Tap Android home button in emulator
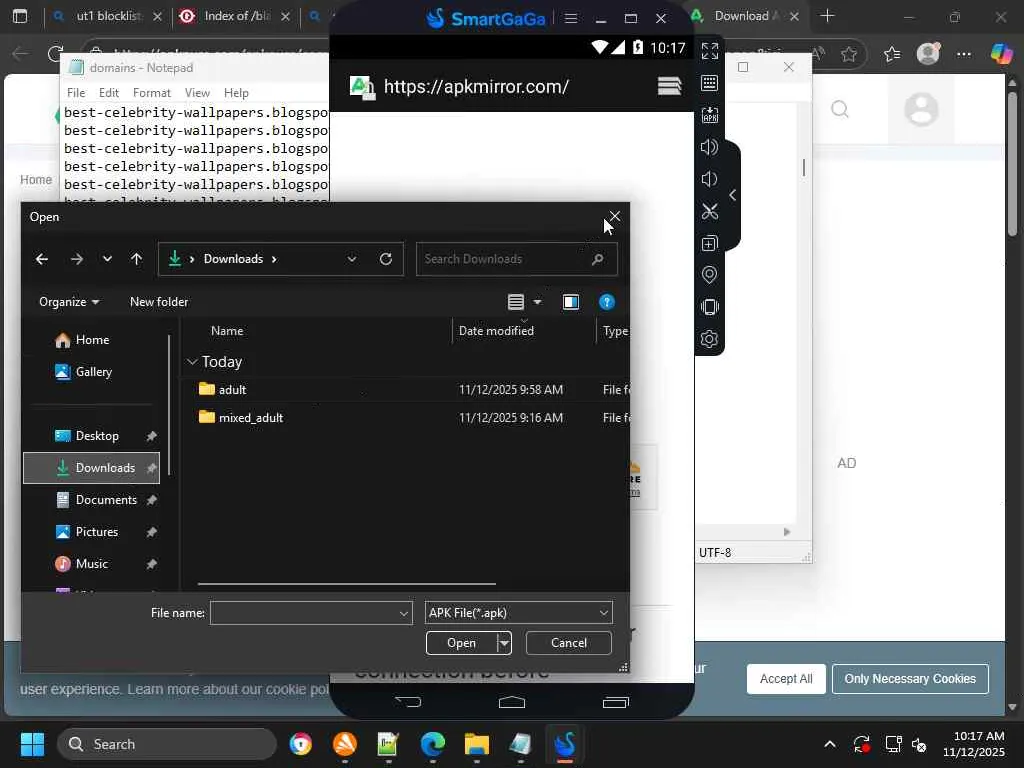The height and width of the screenshot is (768, 1024). click(511, 702)
